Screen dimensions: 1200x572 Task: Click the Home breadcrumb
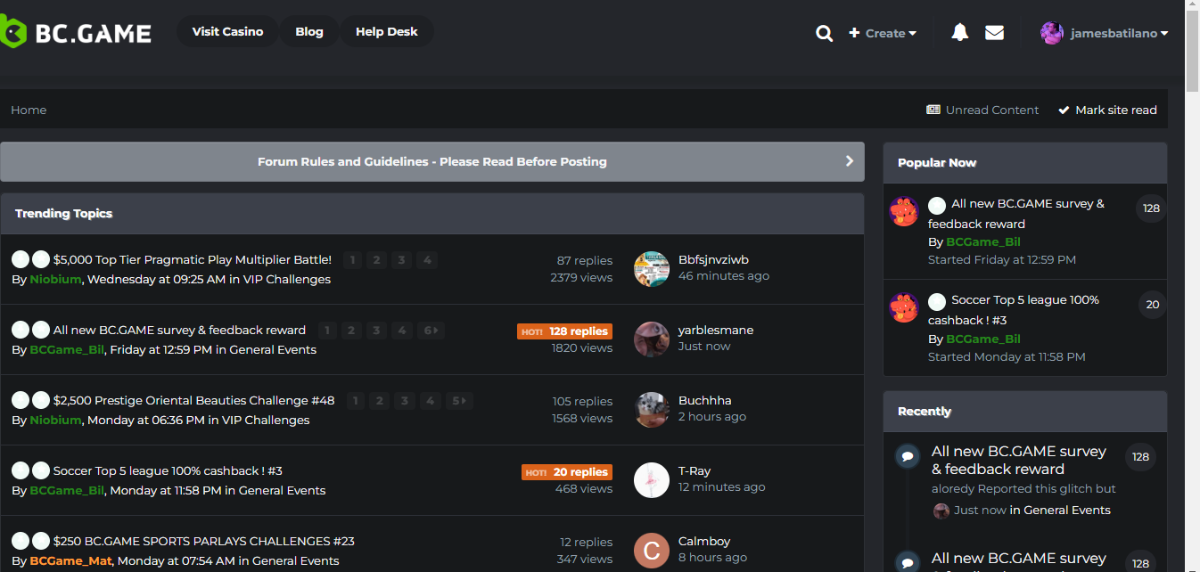tap(29, 110)
